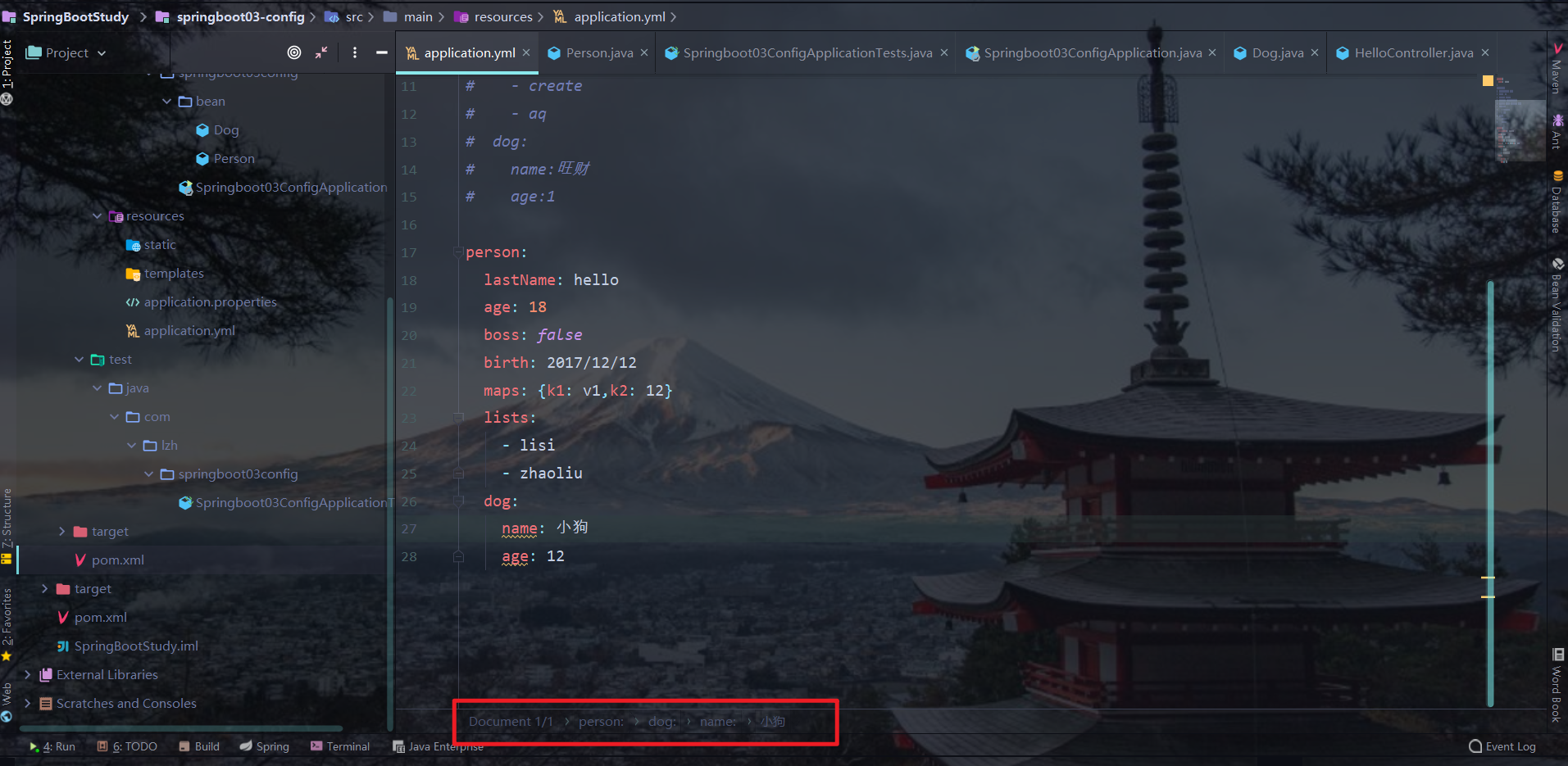This screenshot has height=766, width=1568.
Task: Close the Dog.java tab
Action: point(1315,52)
